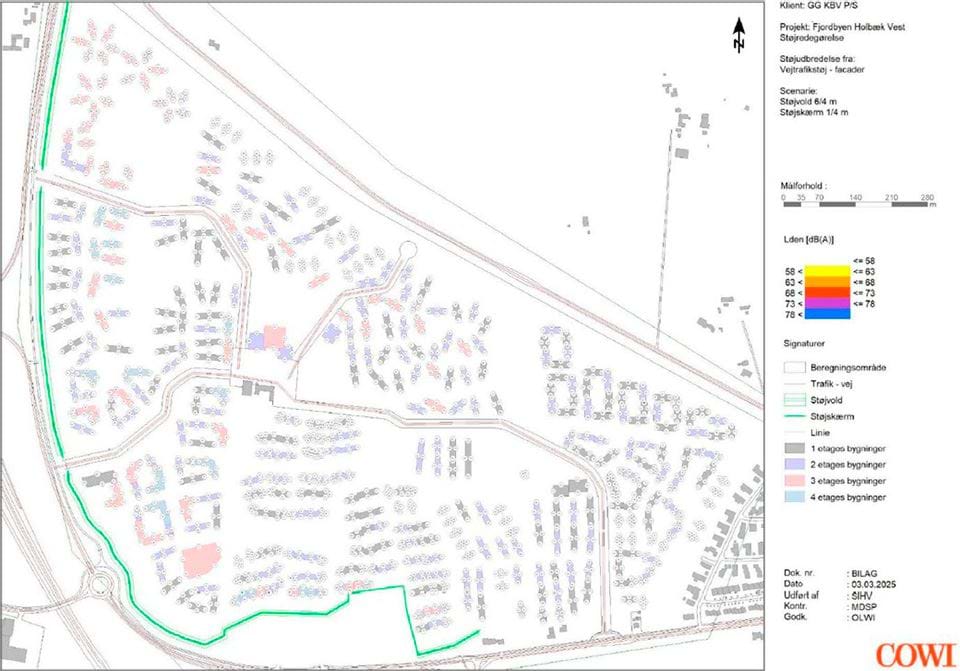The image size is (960, 671).
Task: Click the Projekt Fjordbyen Holbæk Vest title text
Action: [842, 28]
